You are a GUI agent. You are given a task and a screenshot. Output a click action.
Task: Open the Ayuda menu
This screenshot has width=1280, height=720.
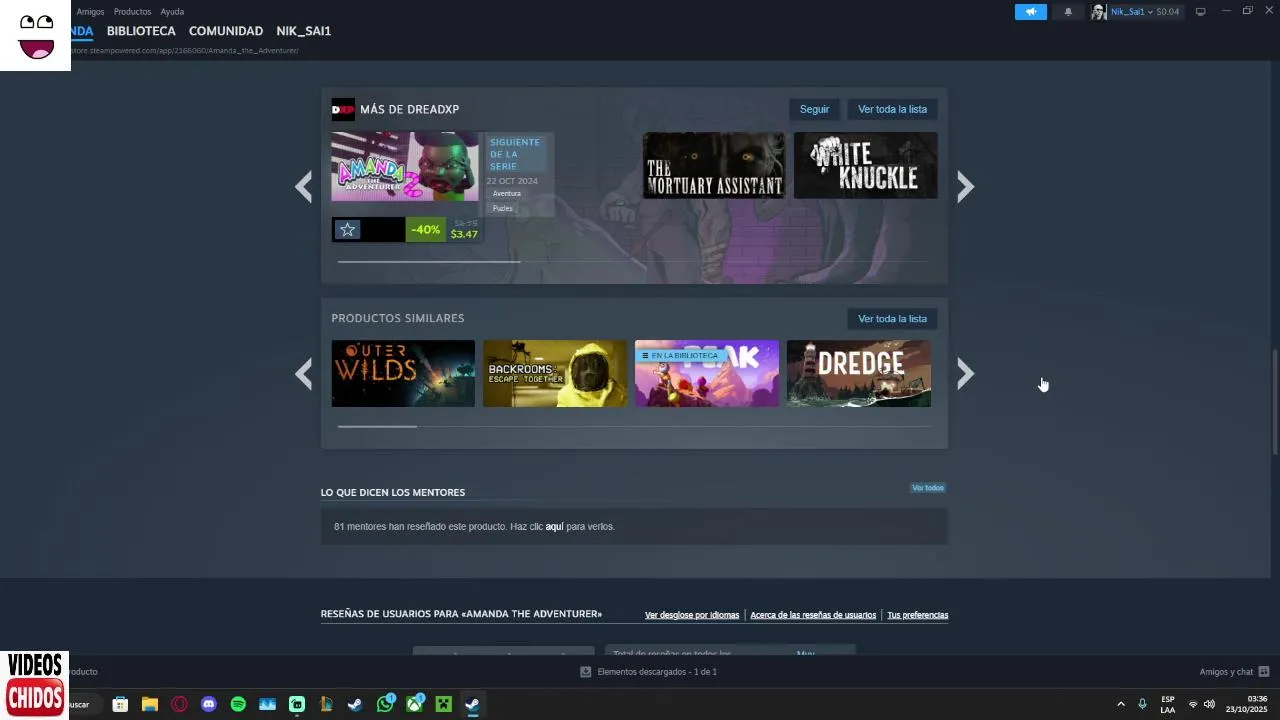172,12
